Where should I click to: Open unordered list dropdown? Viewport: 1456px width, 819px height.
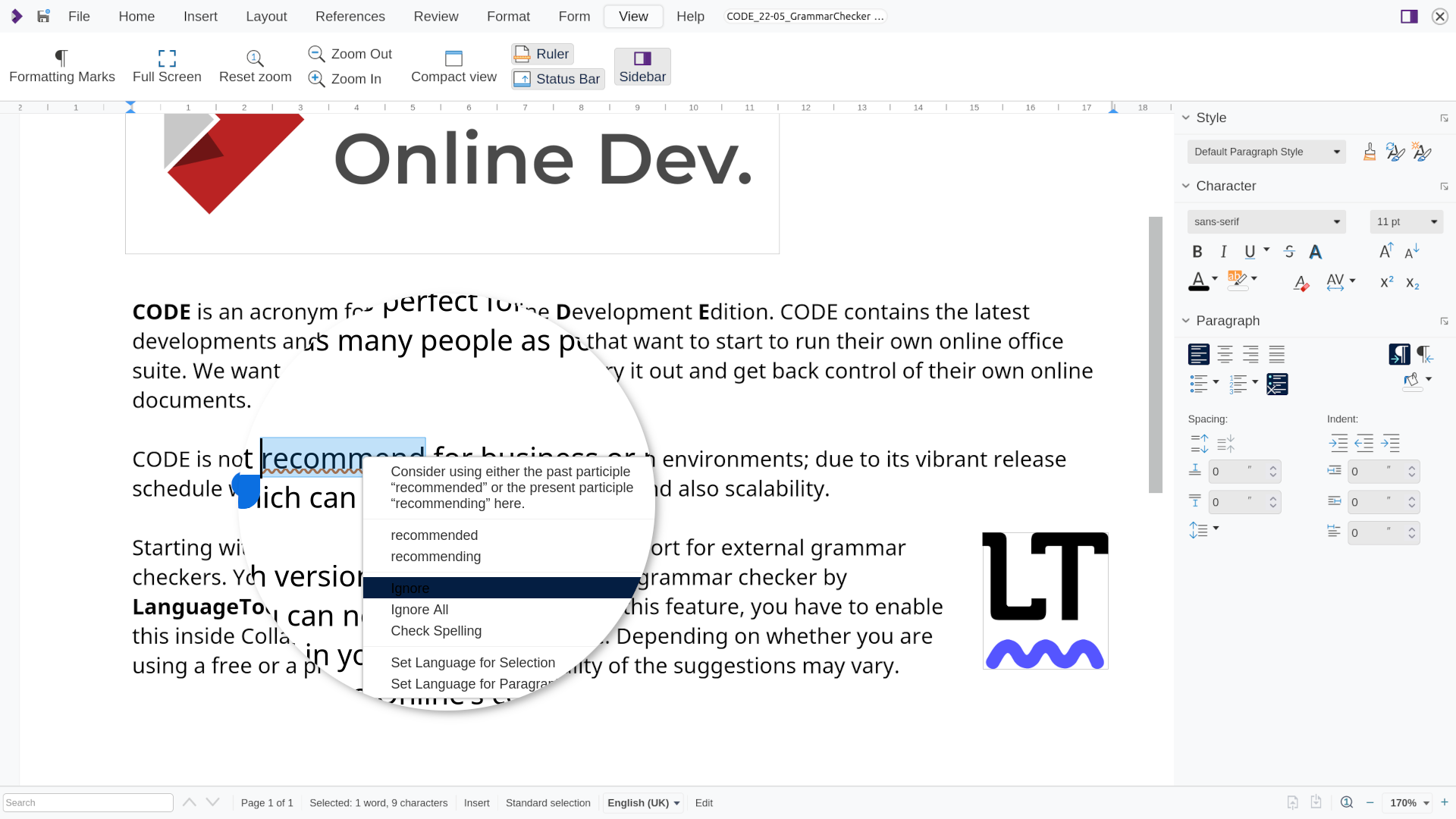[x=1216, y=382]
